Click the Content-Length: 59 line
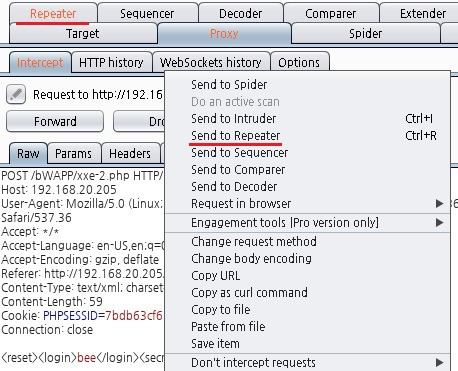This screenshot has height=371, width=458. [x=52, y=302]
